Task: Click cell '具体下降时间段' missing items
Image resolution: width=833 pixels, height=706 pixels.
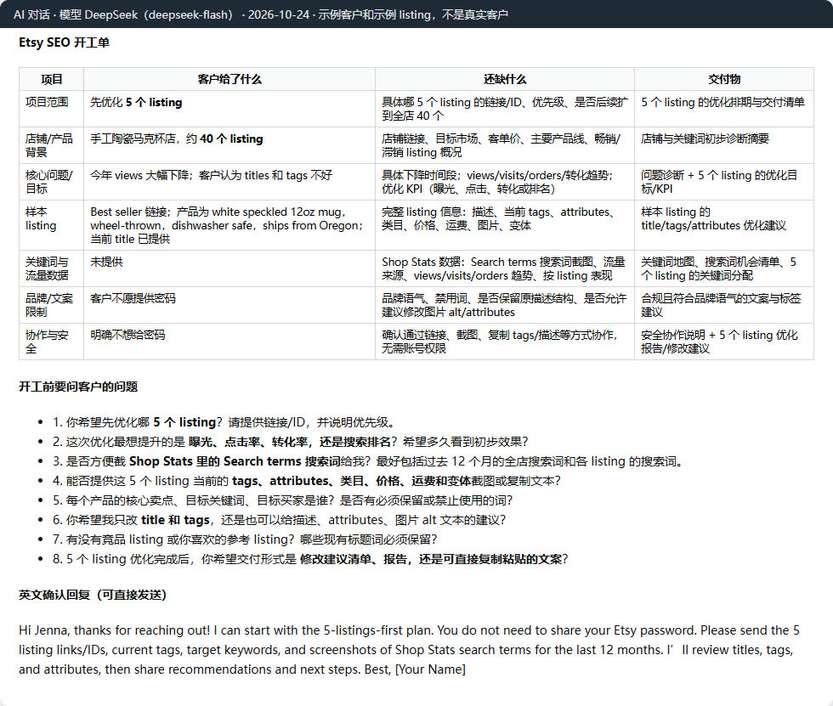Action: click(505, 182)
